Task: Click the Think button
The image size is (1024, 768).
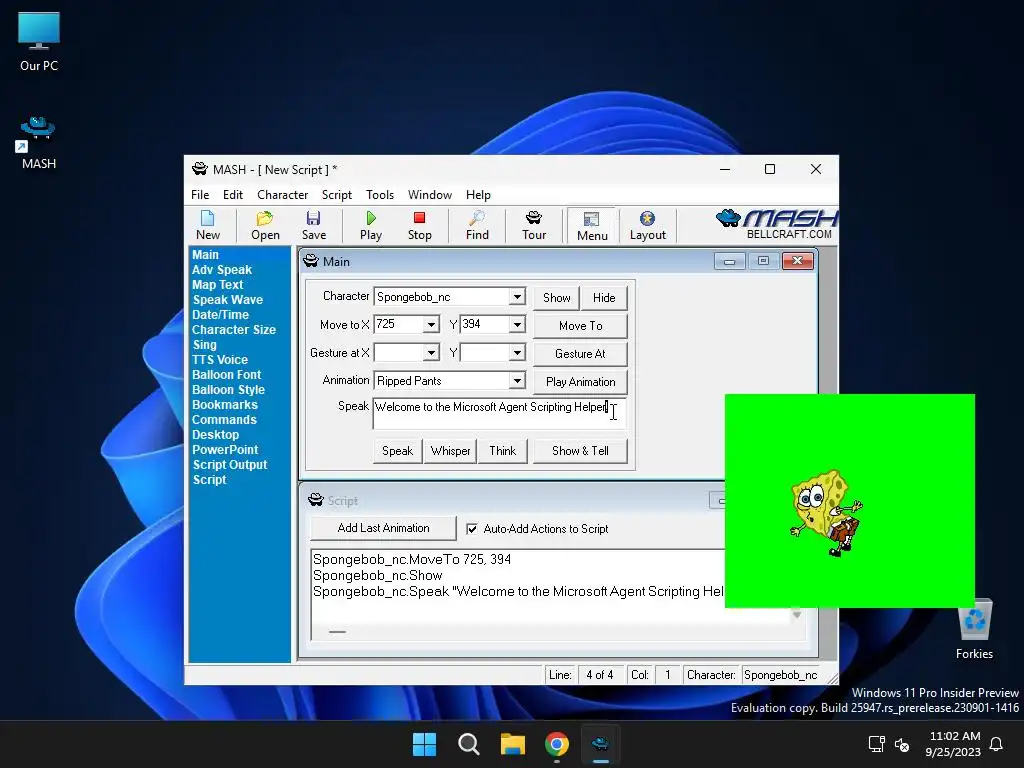Action: (502, 451)
